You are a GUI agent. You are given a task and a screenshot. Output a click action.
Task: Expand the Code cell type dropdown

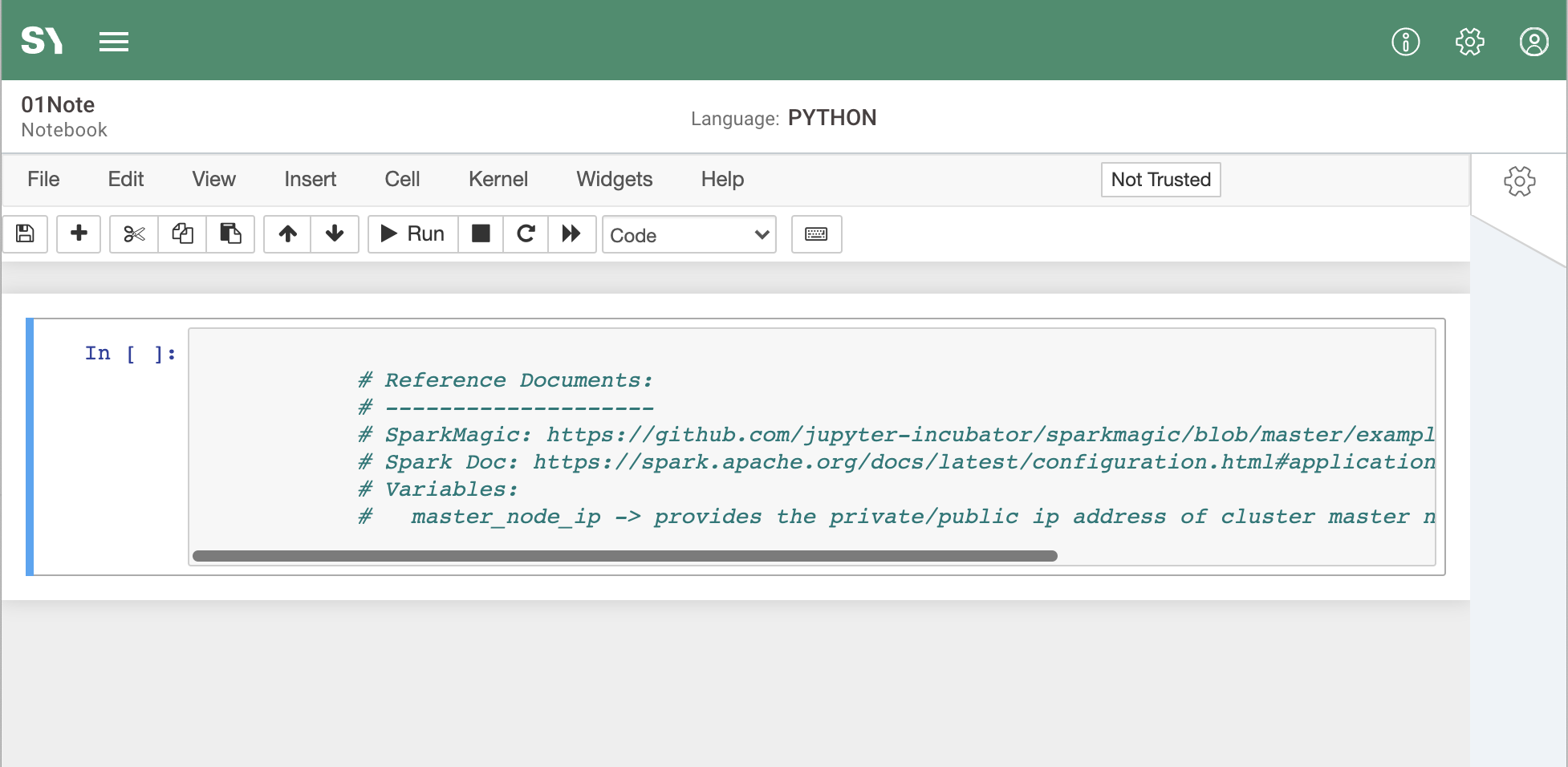[689, 235]
